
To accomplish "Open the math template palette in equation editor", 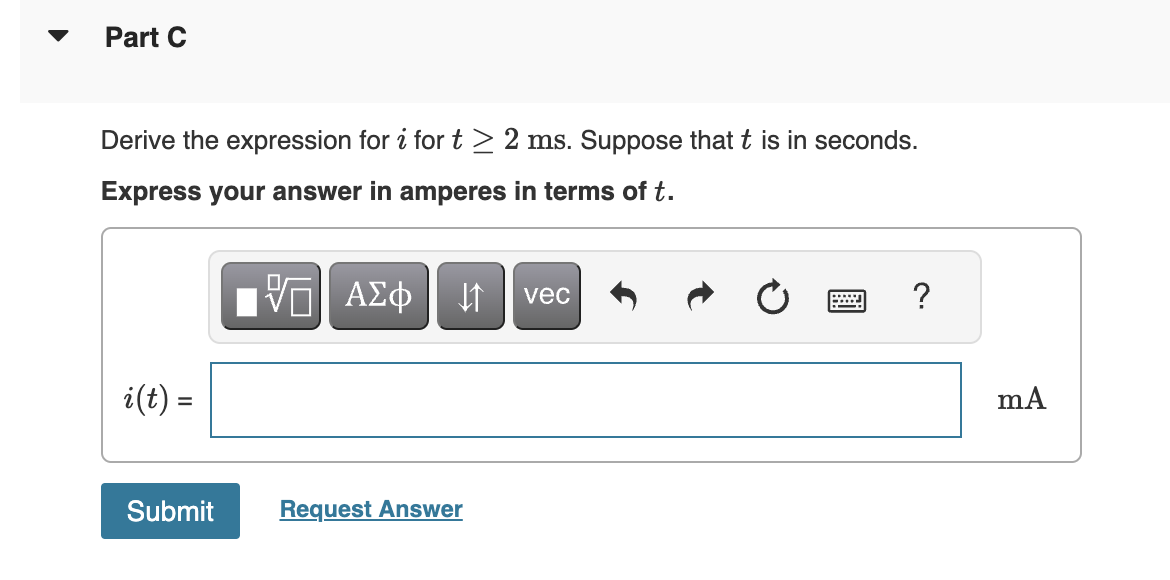I will tap(270, 295).
